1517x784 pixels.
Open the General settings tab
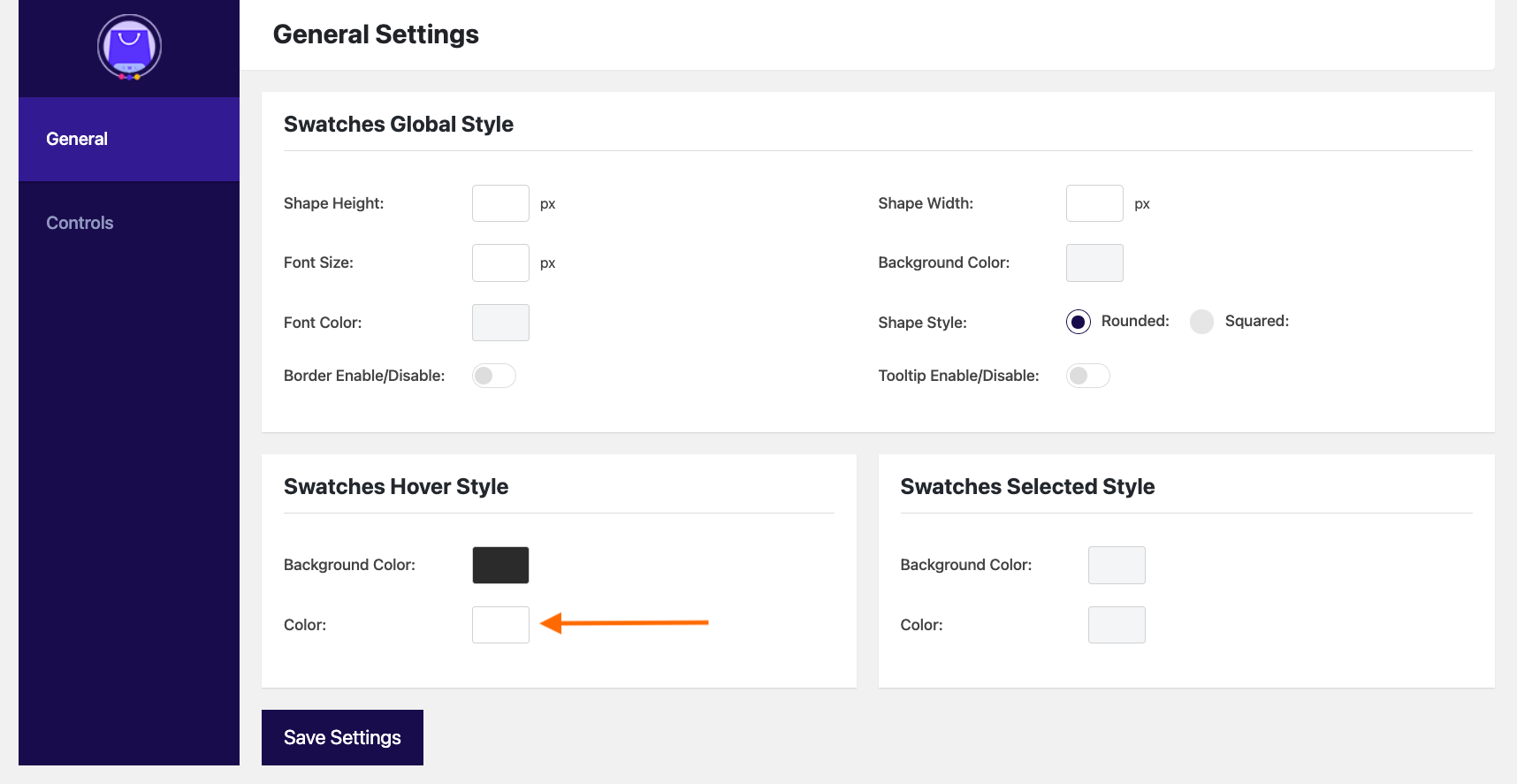(129, 139)
